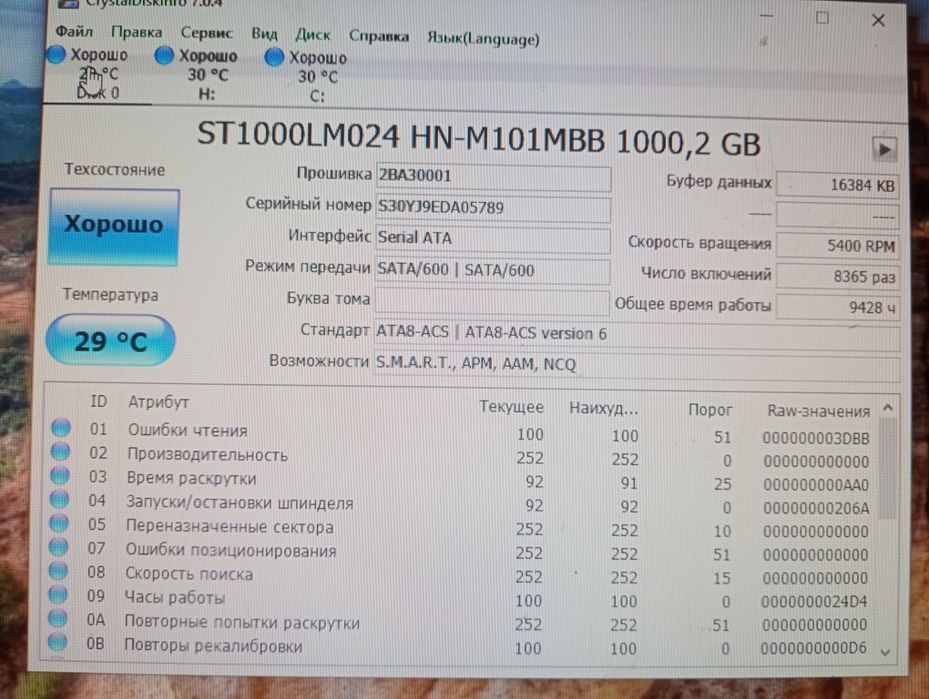Click status circle for Повторные попытки раскрутки
This screenshot has height=699, width=929.
pyautogui.click(x=57, y=618)
